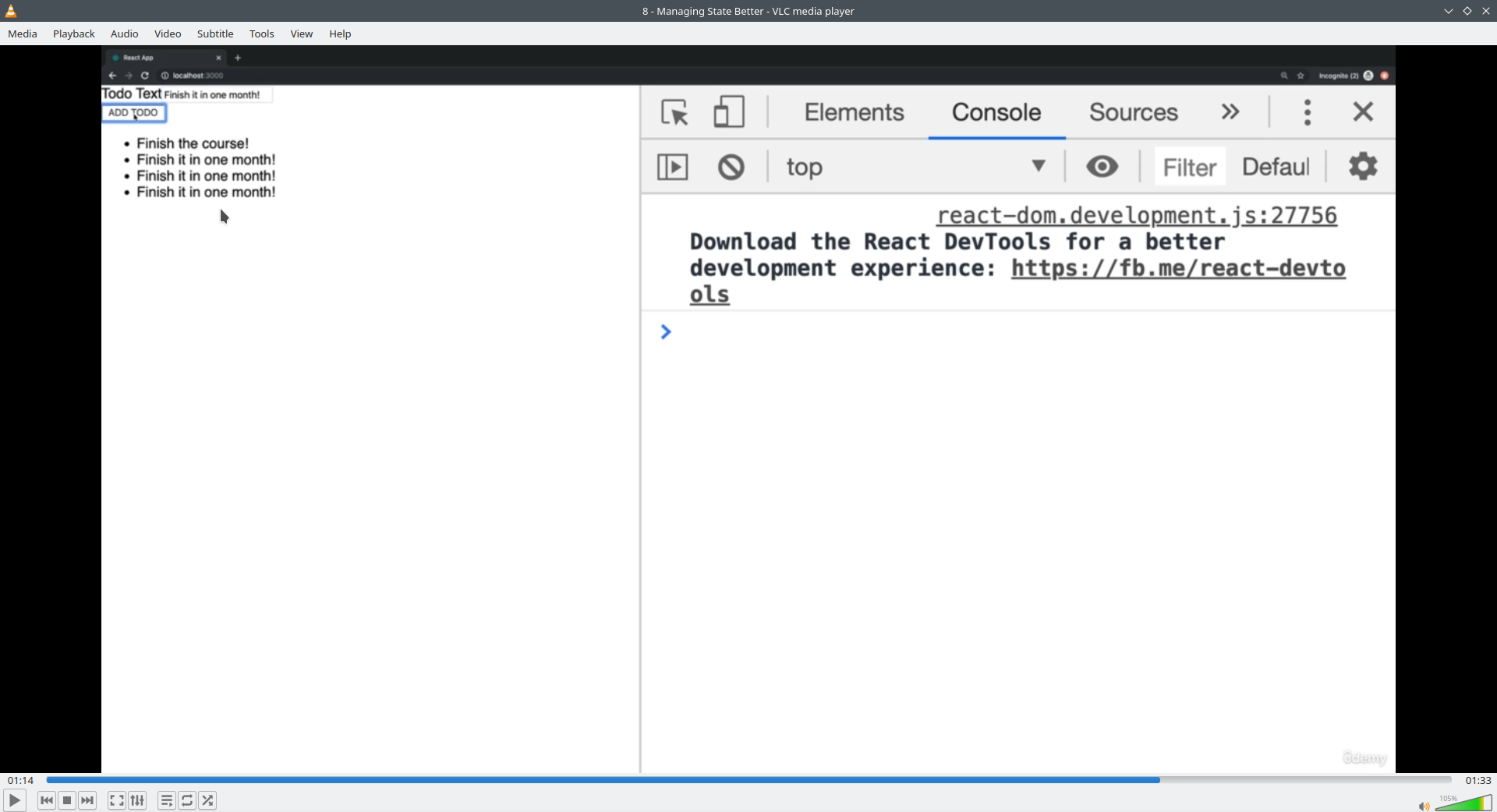This screenshot has width=1497, height=812.
Task: Mute audio via speaker icon
Action: (x=1424, y=806)
